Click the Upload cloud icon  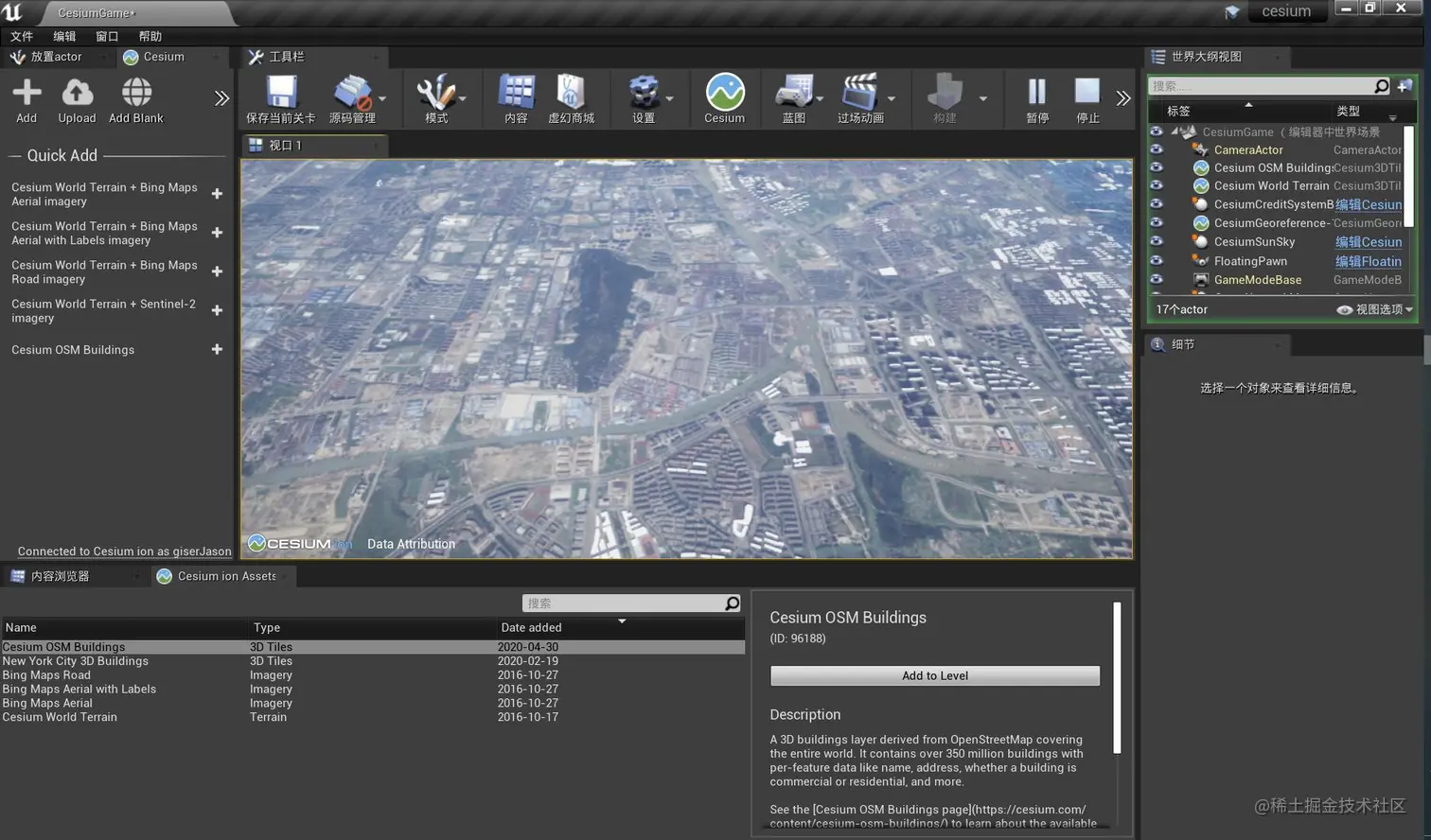click(77, 92)
